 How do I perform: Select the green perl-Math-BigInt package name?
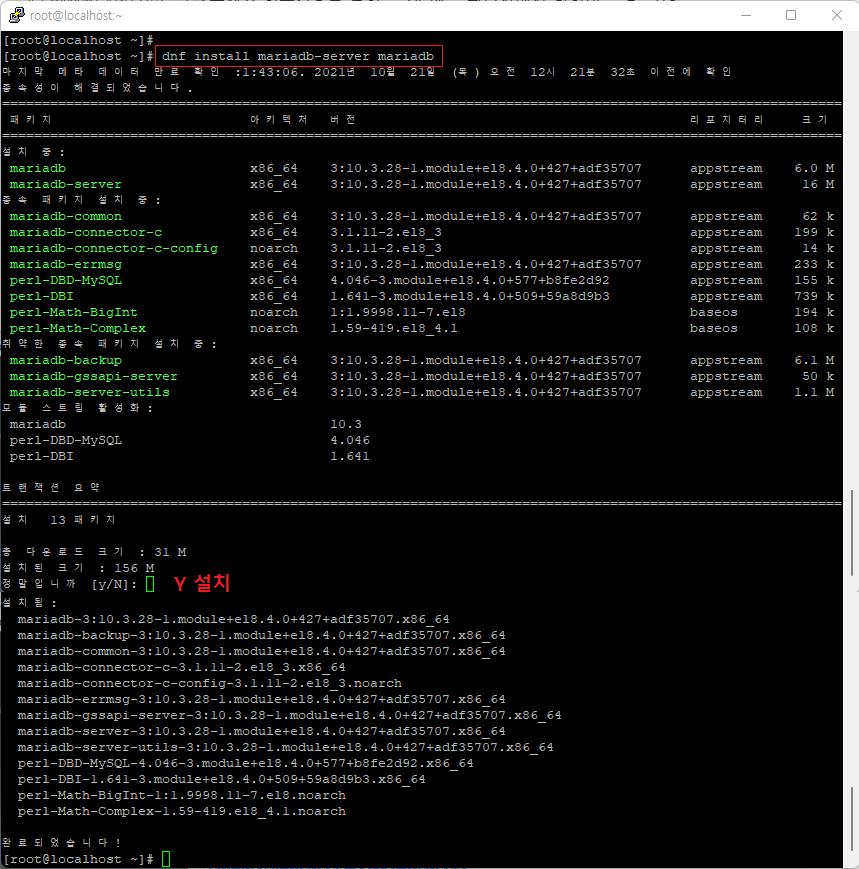pyautogui.click(x=73, y=313)
